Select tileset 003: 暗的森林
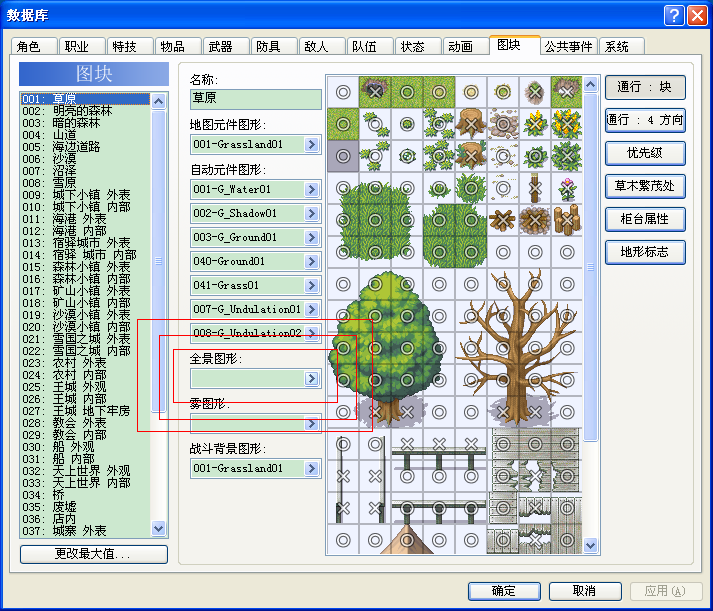Screen dimensions: 713x611 point(85,123)
